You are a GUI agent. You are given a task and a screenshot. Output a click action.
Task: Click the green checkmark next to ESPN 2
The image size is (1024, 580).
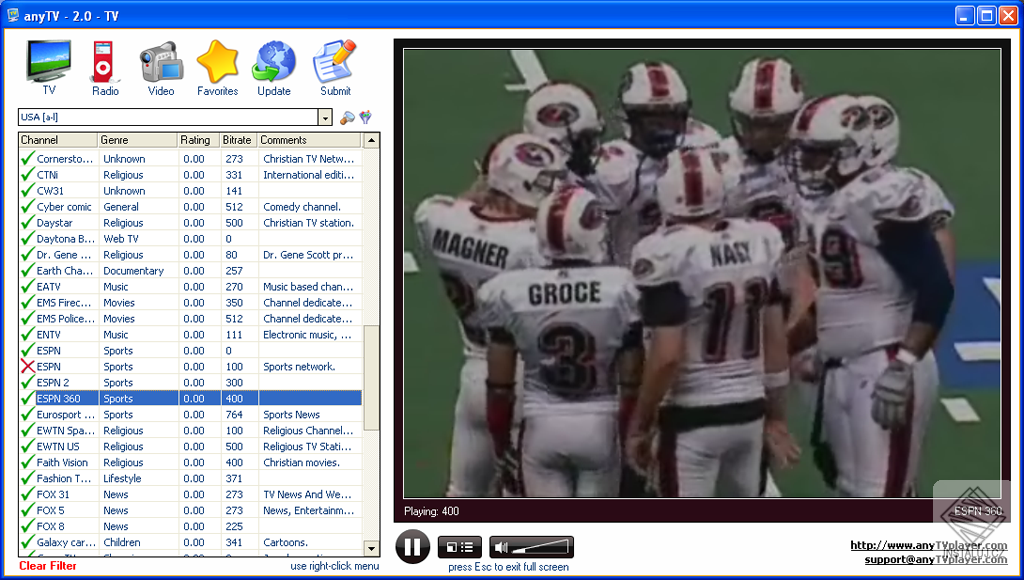27,383
